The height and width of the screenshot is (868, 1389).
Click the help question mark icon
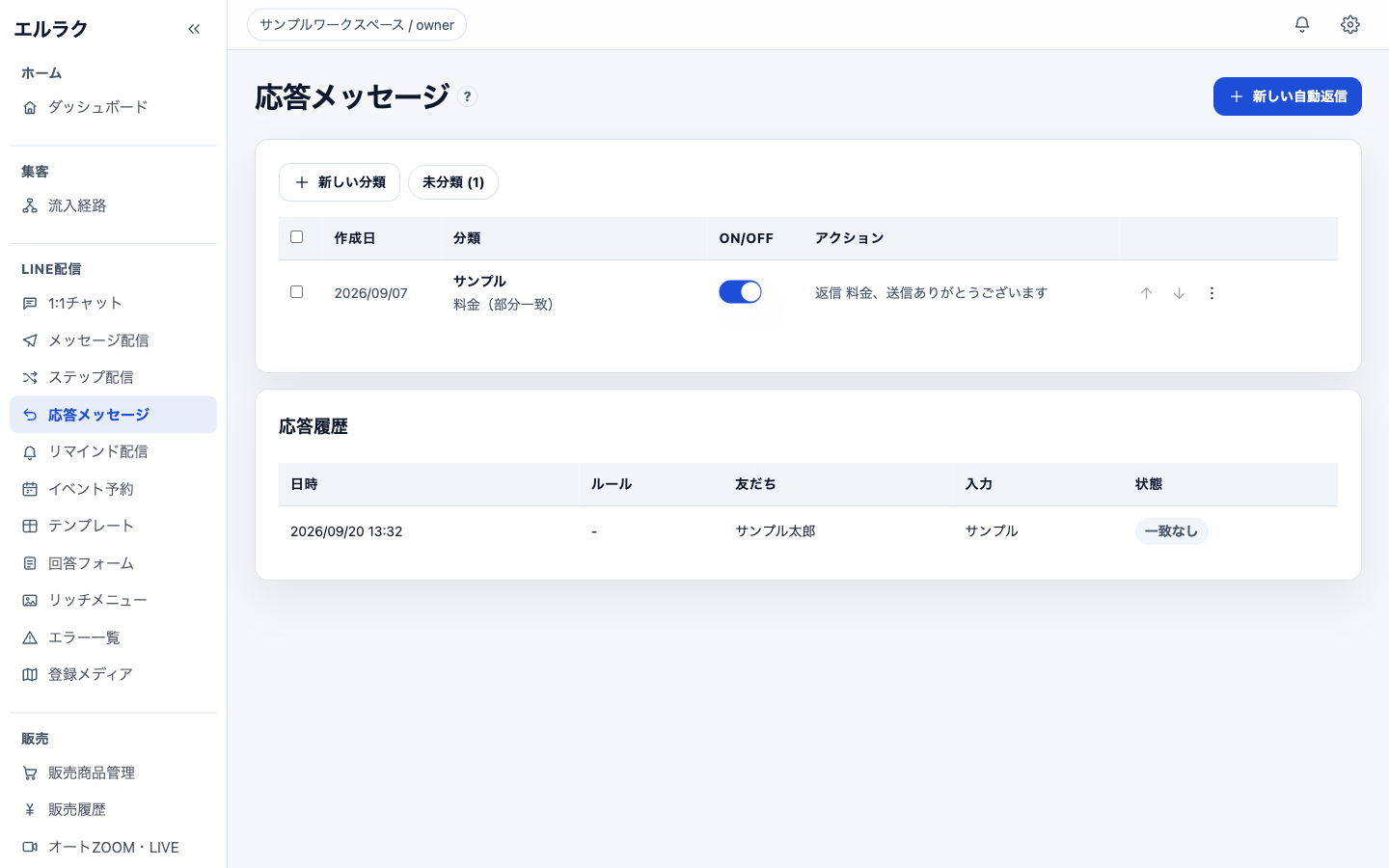[x=467, y=96]
